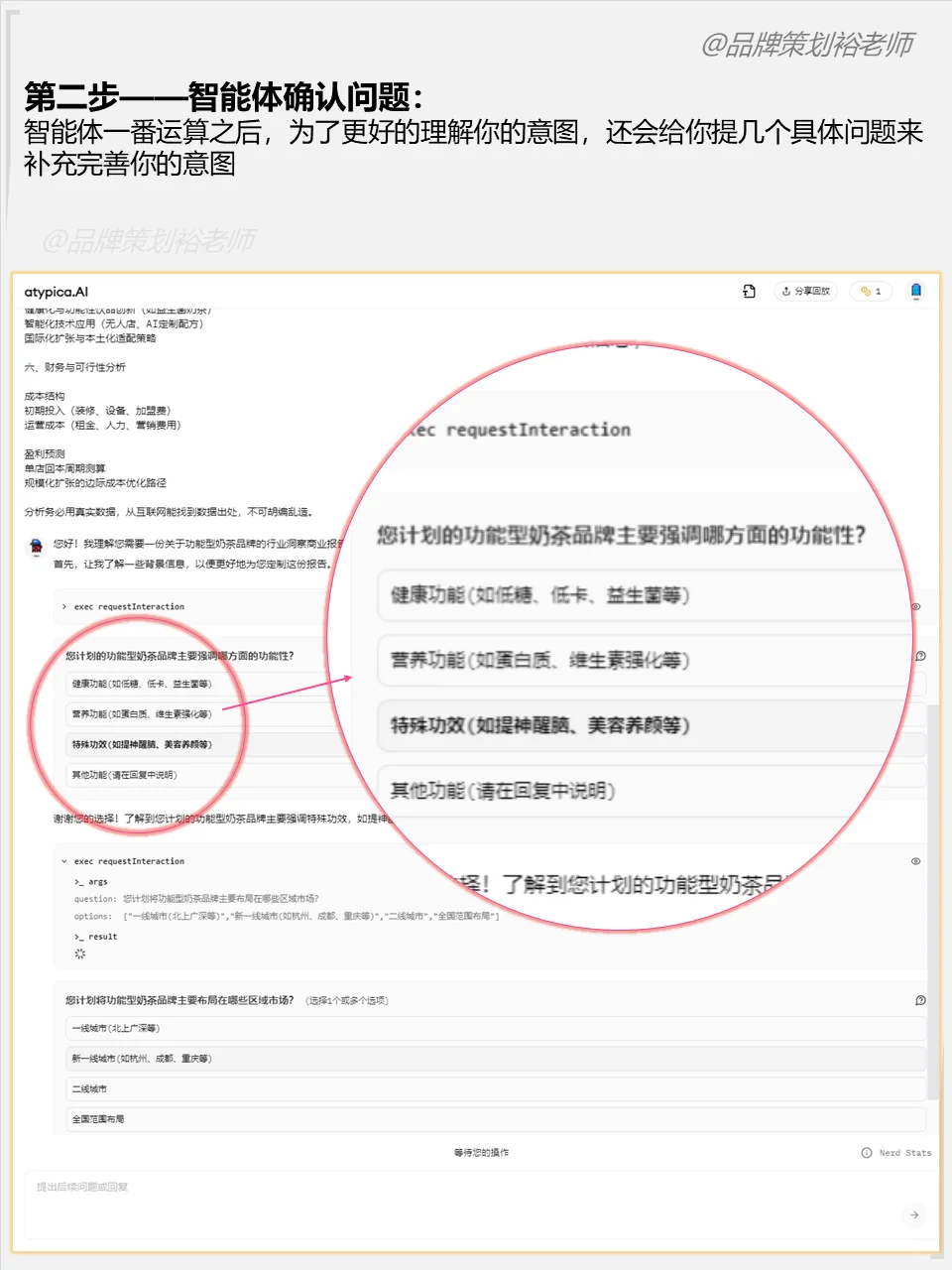Open the Nerd Stats link
The image size is (952, 1270).
click(905, 1153)
